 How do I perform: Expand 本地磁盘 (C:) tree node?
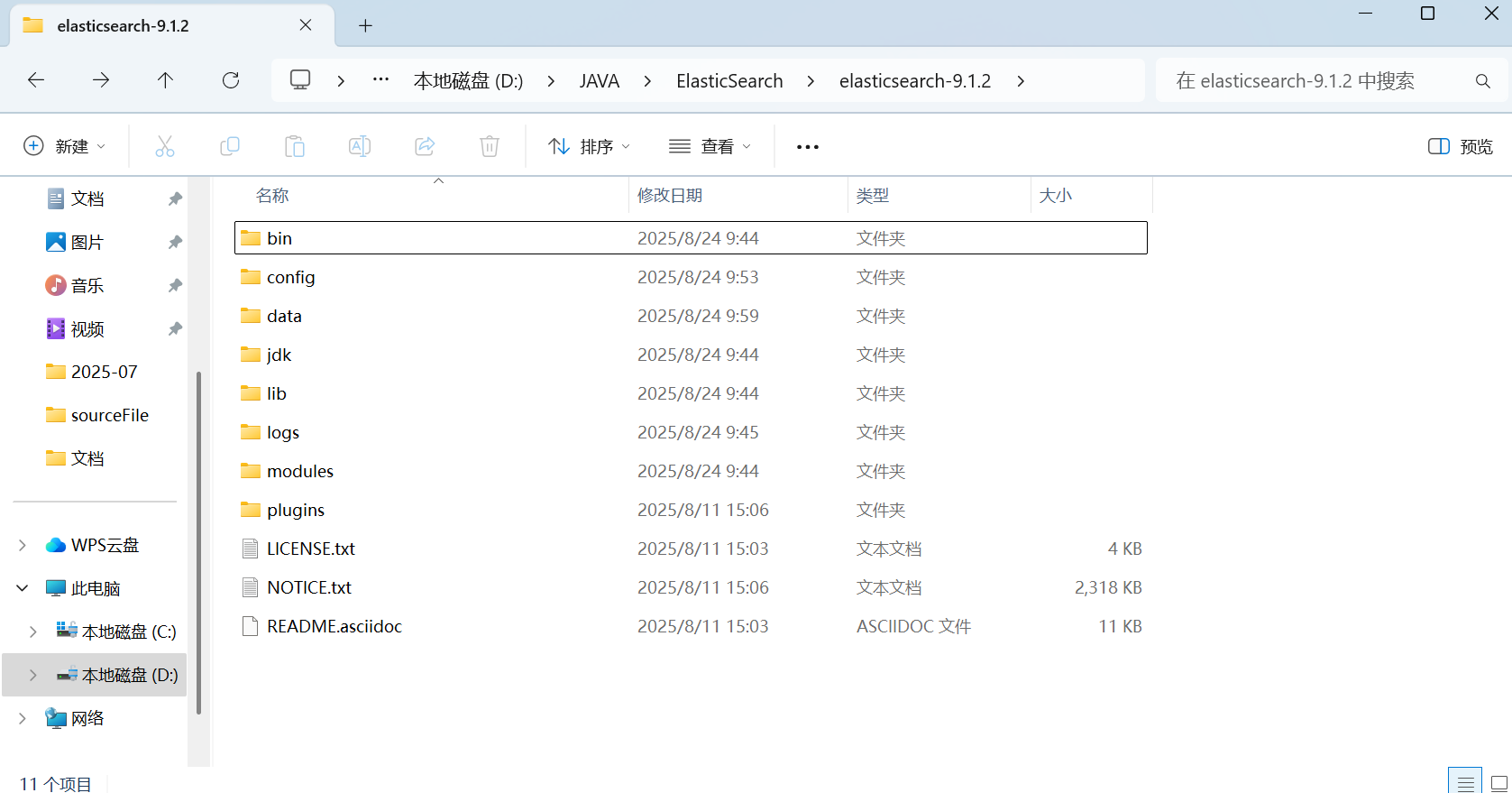pyautogui.click(x=33, y=632)
